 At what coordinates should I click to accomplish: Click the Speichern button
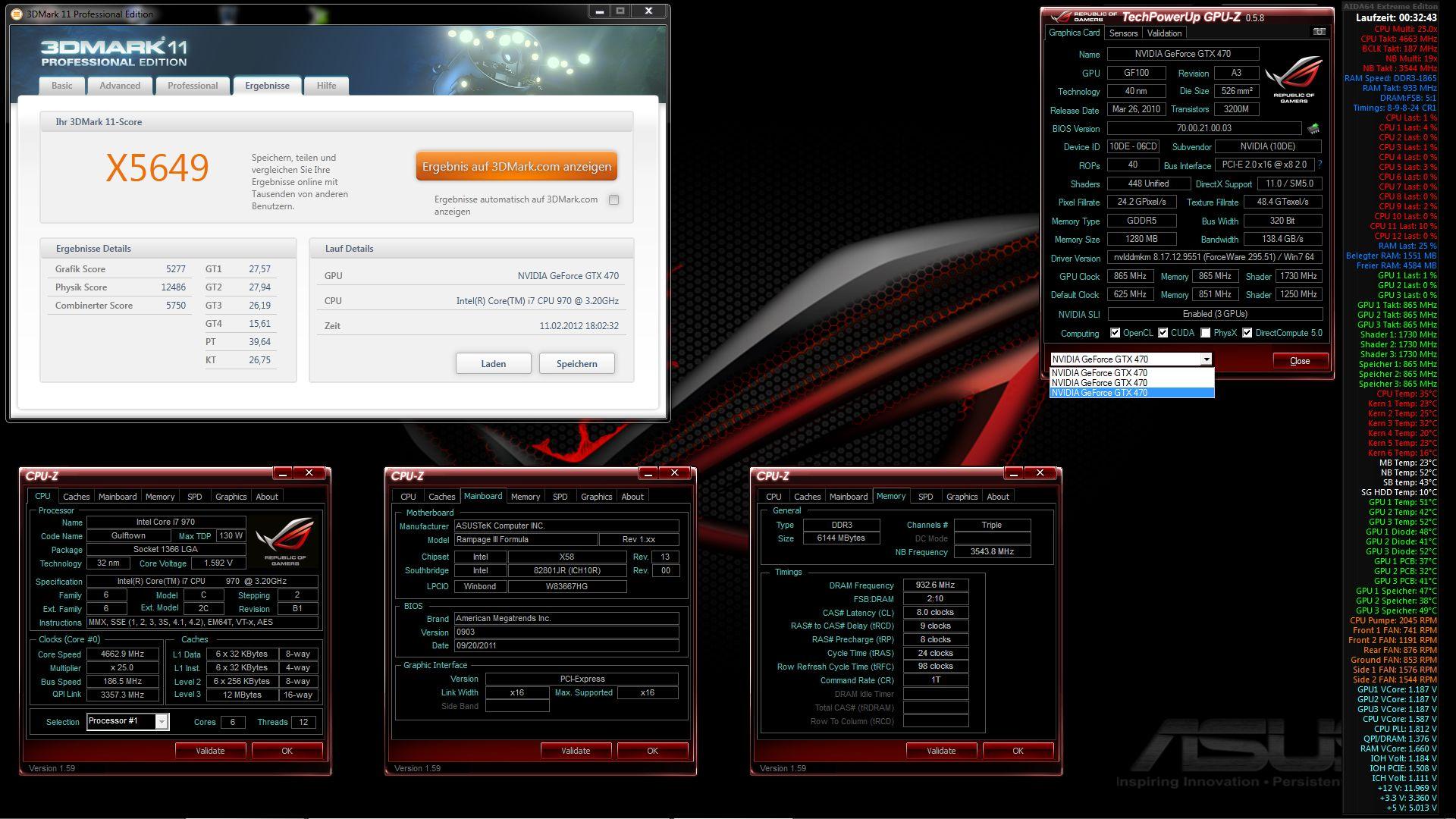pyautogui.click(x=576, y=364)
